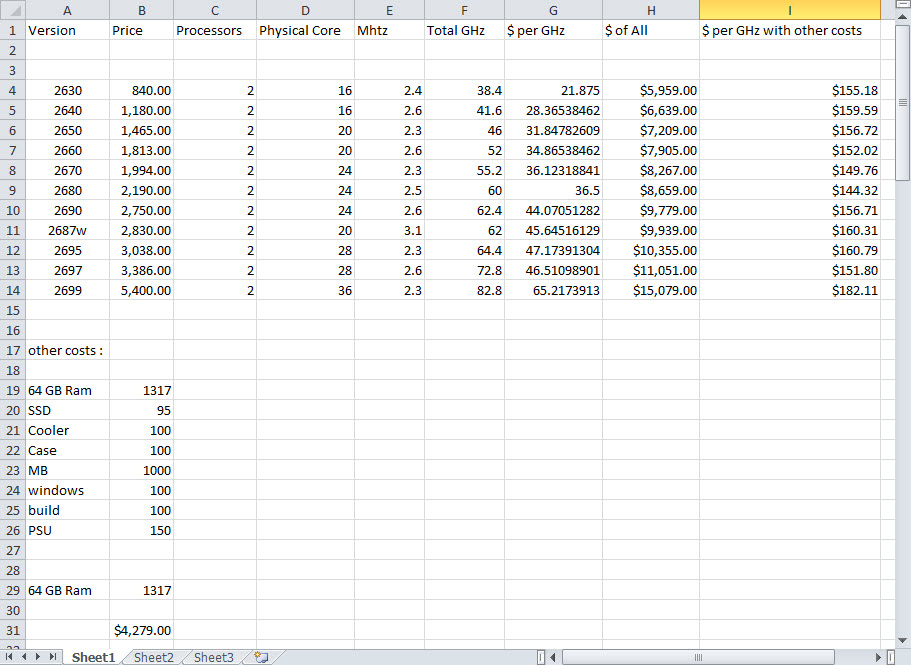This screenshot has width=911, height=665.
Task: Click the previous sheet navigation arrow
Action: pos(25,657)
